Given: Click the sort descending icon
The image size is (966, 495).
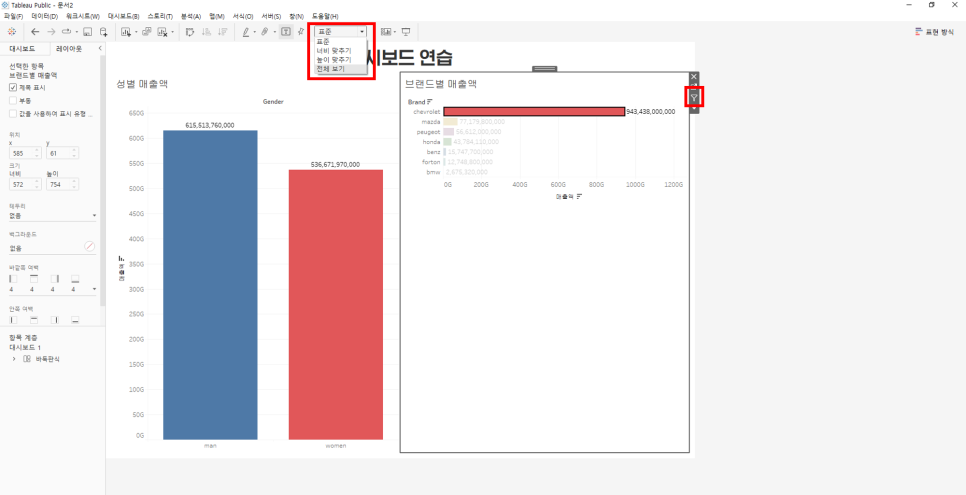Looking at the screenshot, I should [223, 31].
